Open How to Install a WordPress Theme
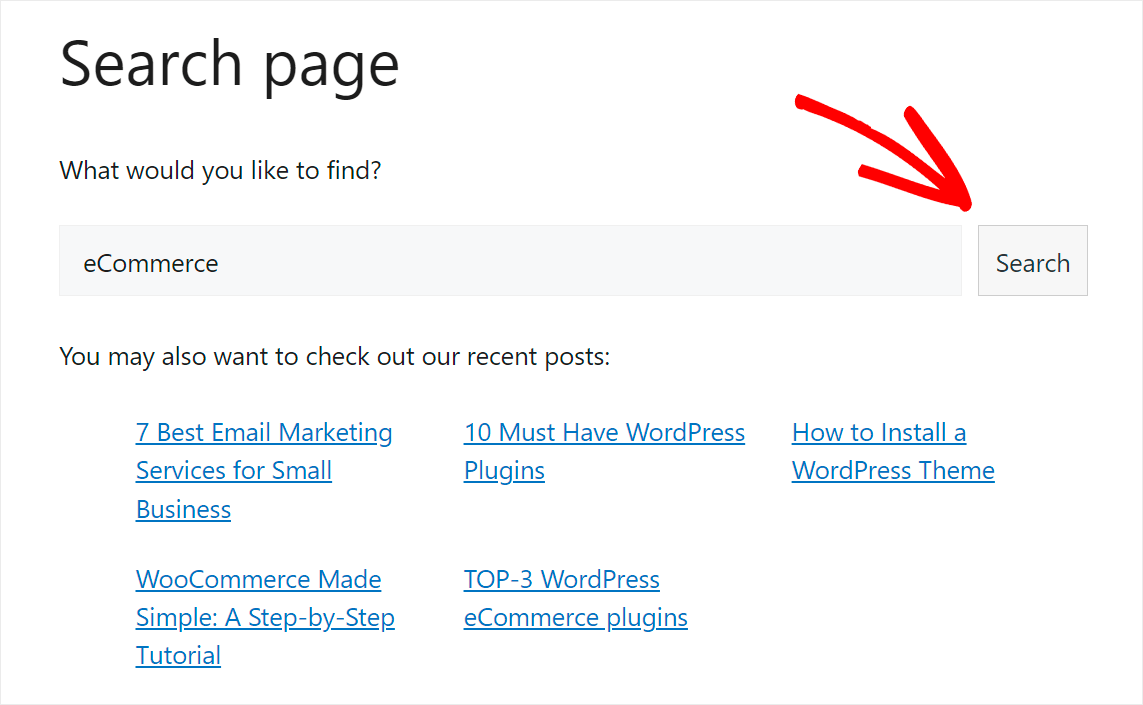1143x705 pixels. [893, 451]
